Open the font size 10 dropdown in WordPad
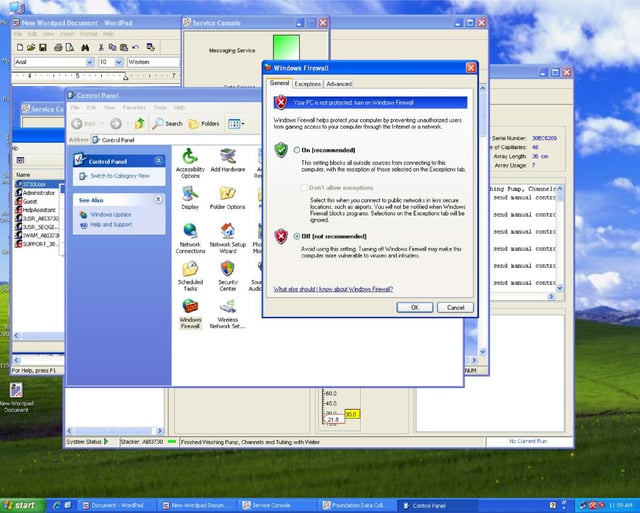Viewport: 640px width, 513px height. (x=119, y=62)
